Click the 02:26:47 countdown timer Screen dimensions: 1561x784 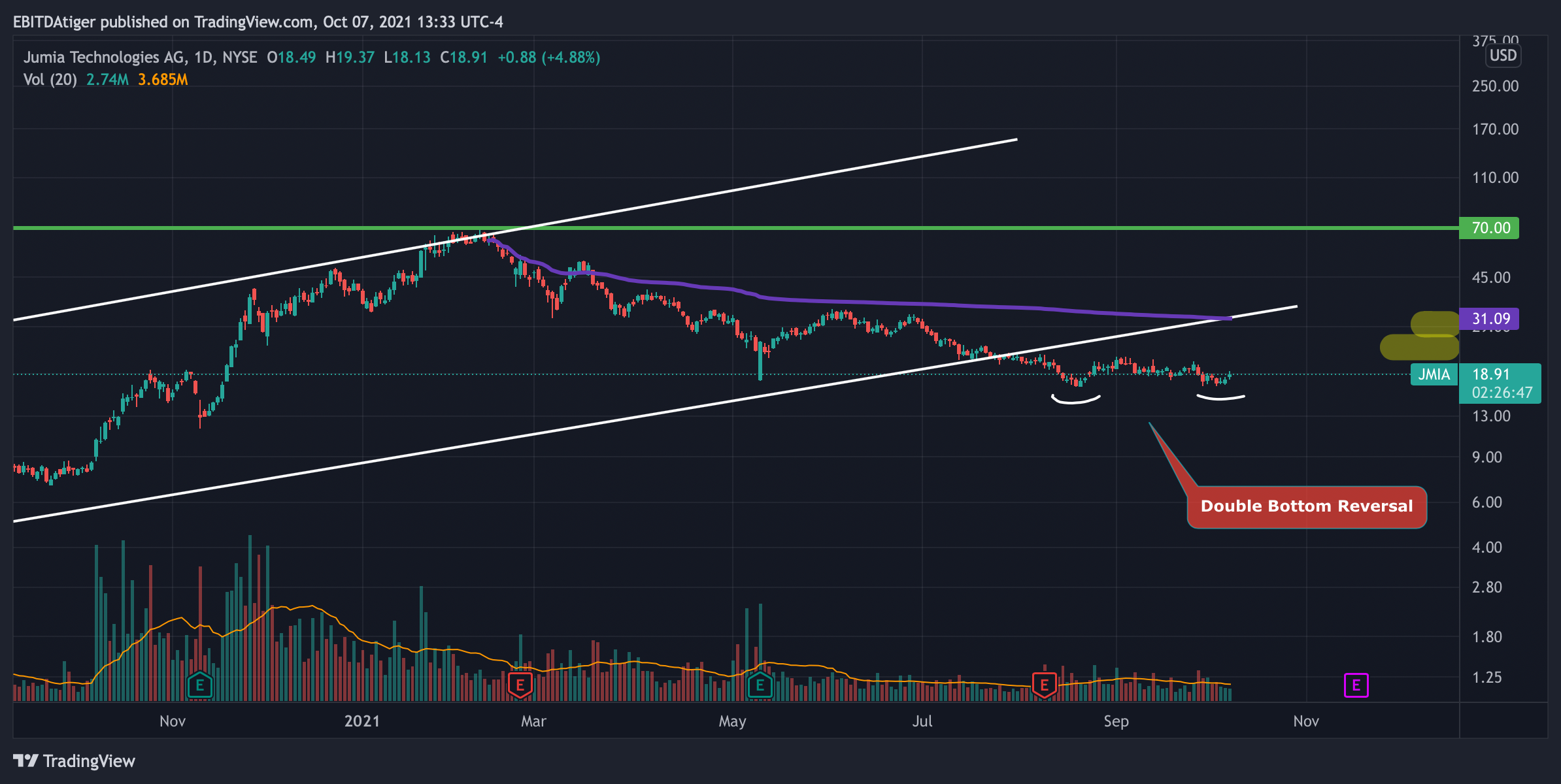click(x=1502, y=393)
